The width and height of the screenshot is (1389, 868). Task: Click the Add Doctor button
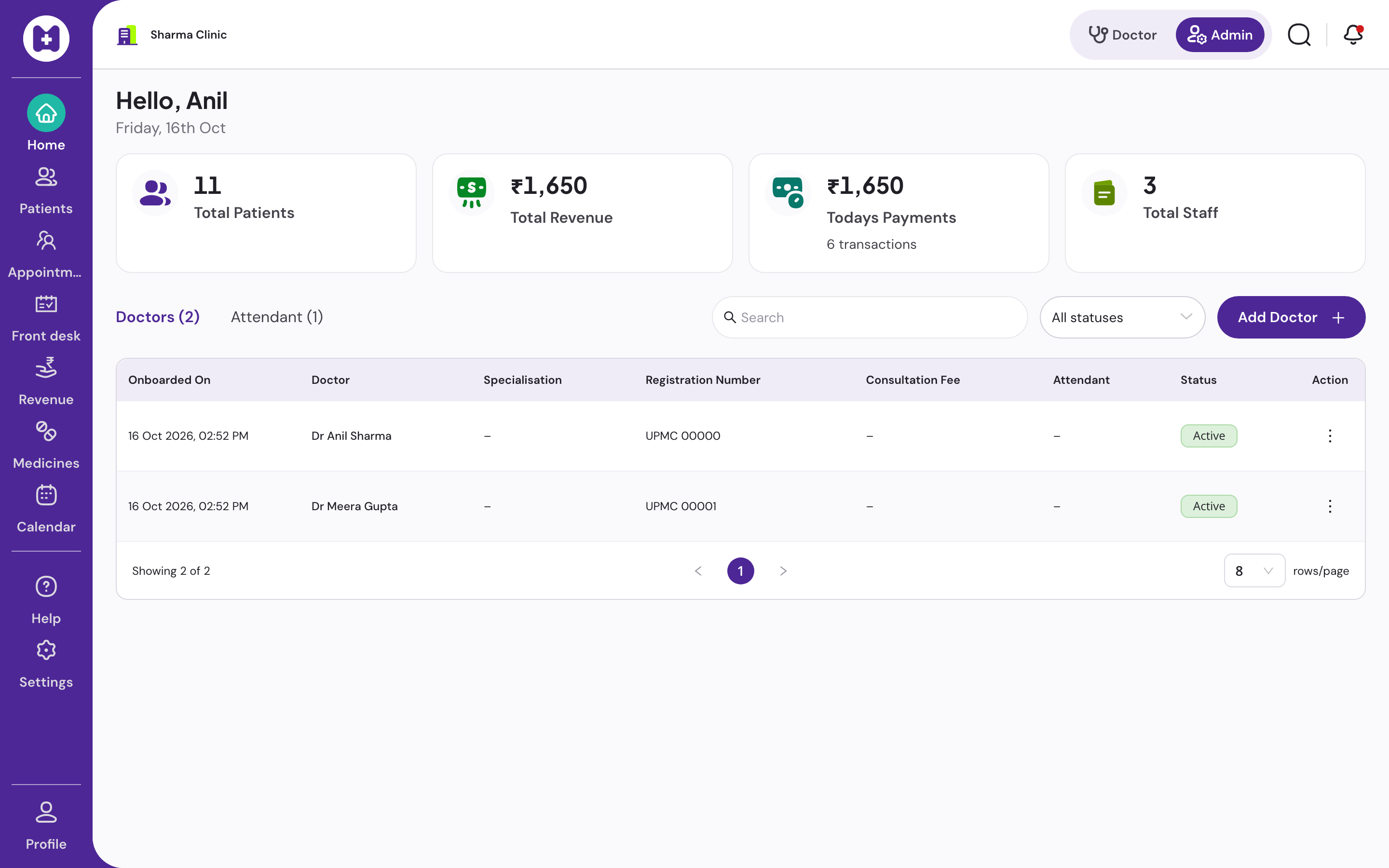pyautogui.click(x=1291, y=317)
